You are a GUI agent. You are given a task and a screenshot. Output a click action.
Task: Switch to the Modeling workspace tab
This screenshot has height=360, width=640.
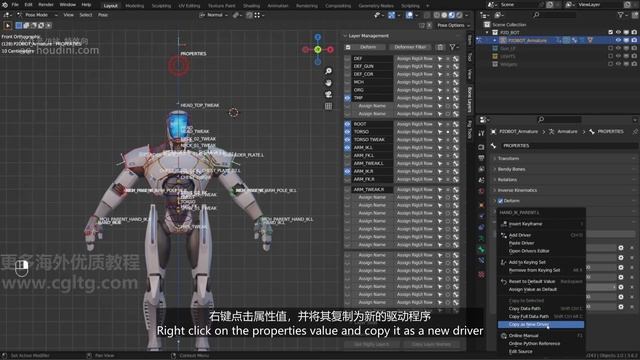tap(134, 6)
